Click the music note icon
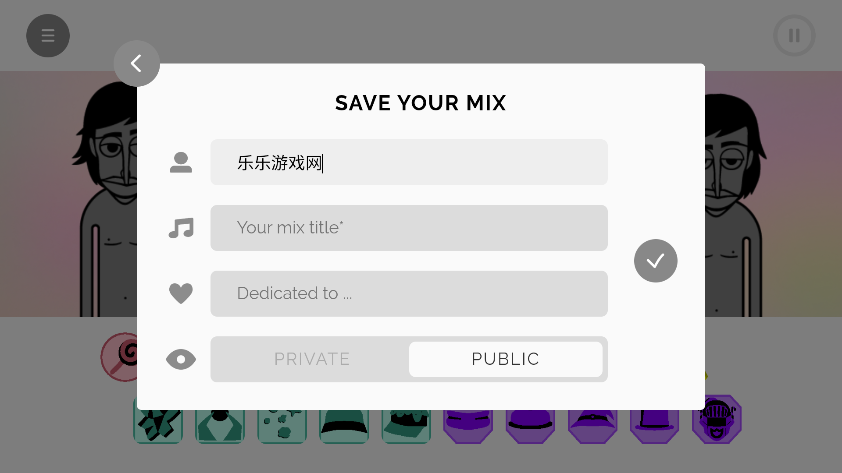The width and height of the screenshot is (842, 473). [181, 228]
